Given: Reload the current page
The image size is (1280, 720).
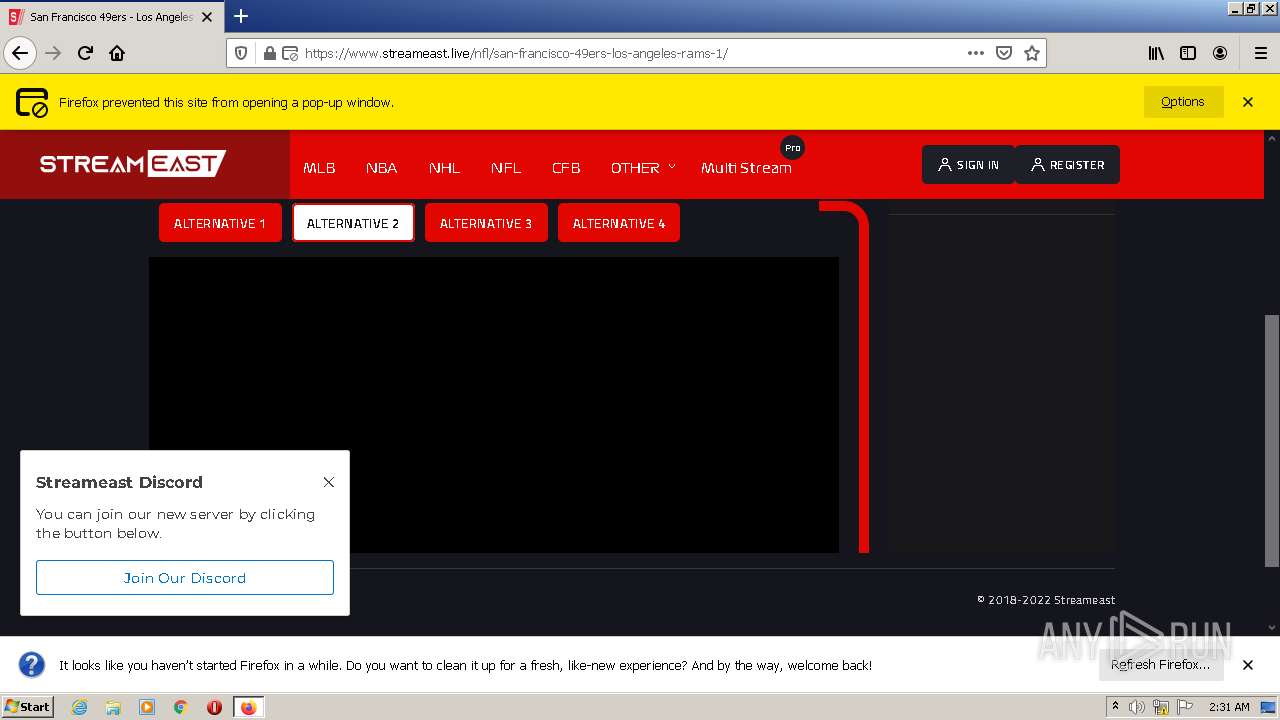Looking at the screenshot, I should tap(85, 53).
